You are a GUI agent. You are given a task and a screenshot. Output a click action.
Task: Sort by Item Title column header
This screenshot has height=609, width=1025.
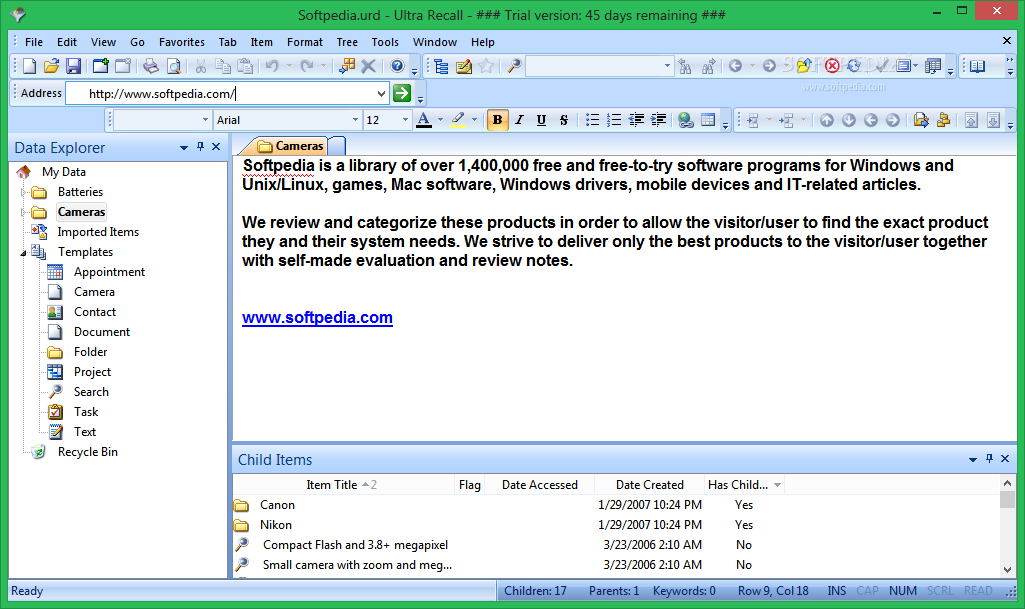[343, 485]
